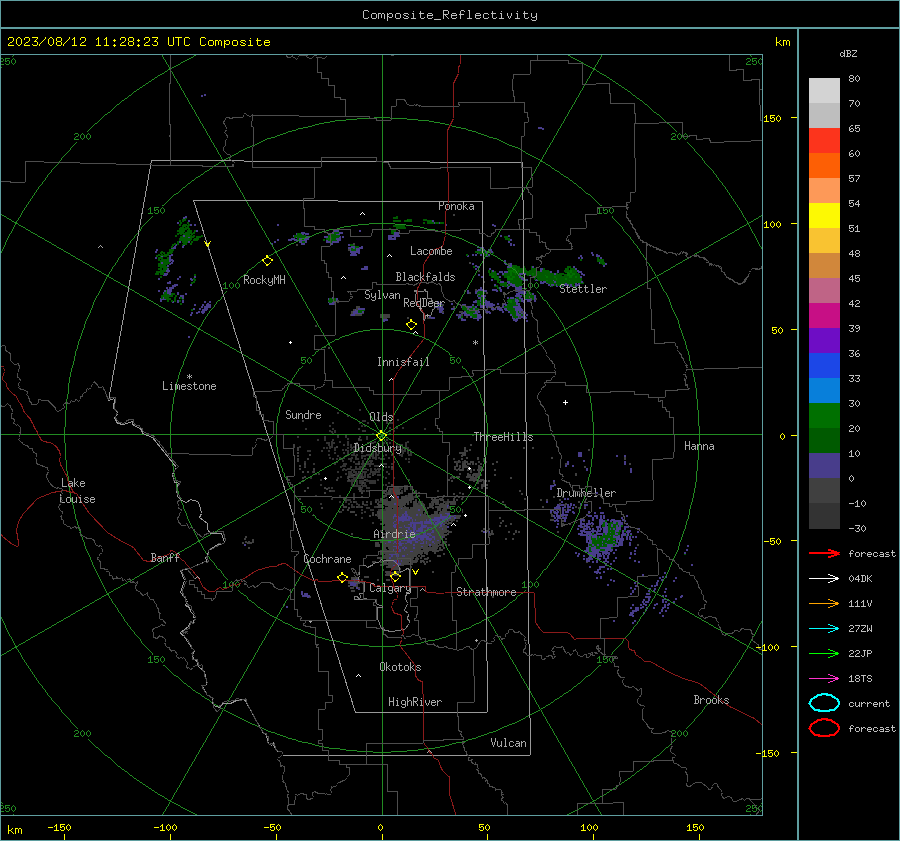The height and width of the screenshot is (841, 900).
Task: Click the magenta legend swatch between 42 and 39
Action: click(x=824, y=316)
